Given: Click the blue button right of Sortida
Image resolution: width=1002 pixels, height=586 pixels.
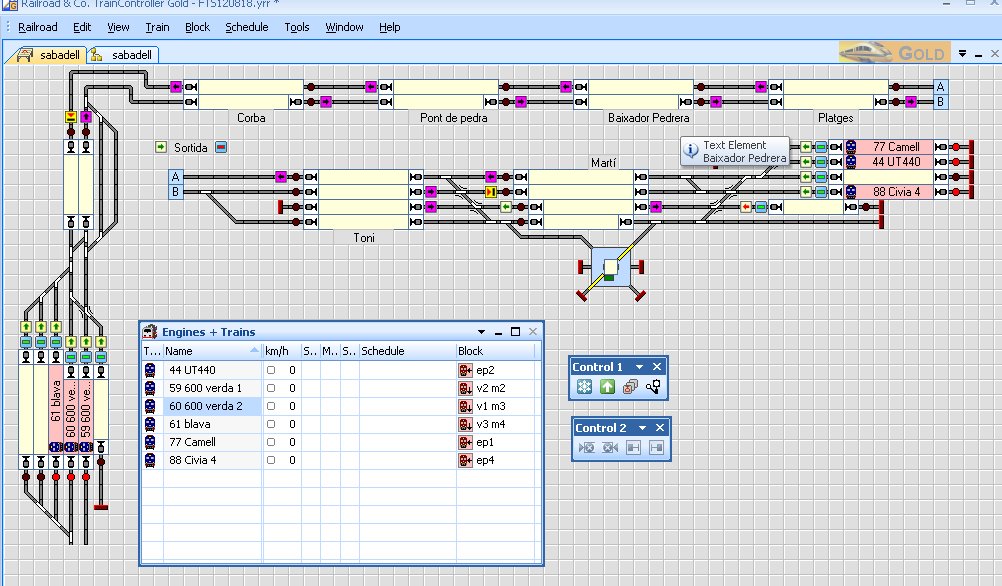Looking at the screenshot, I should [222, 147].
